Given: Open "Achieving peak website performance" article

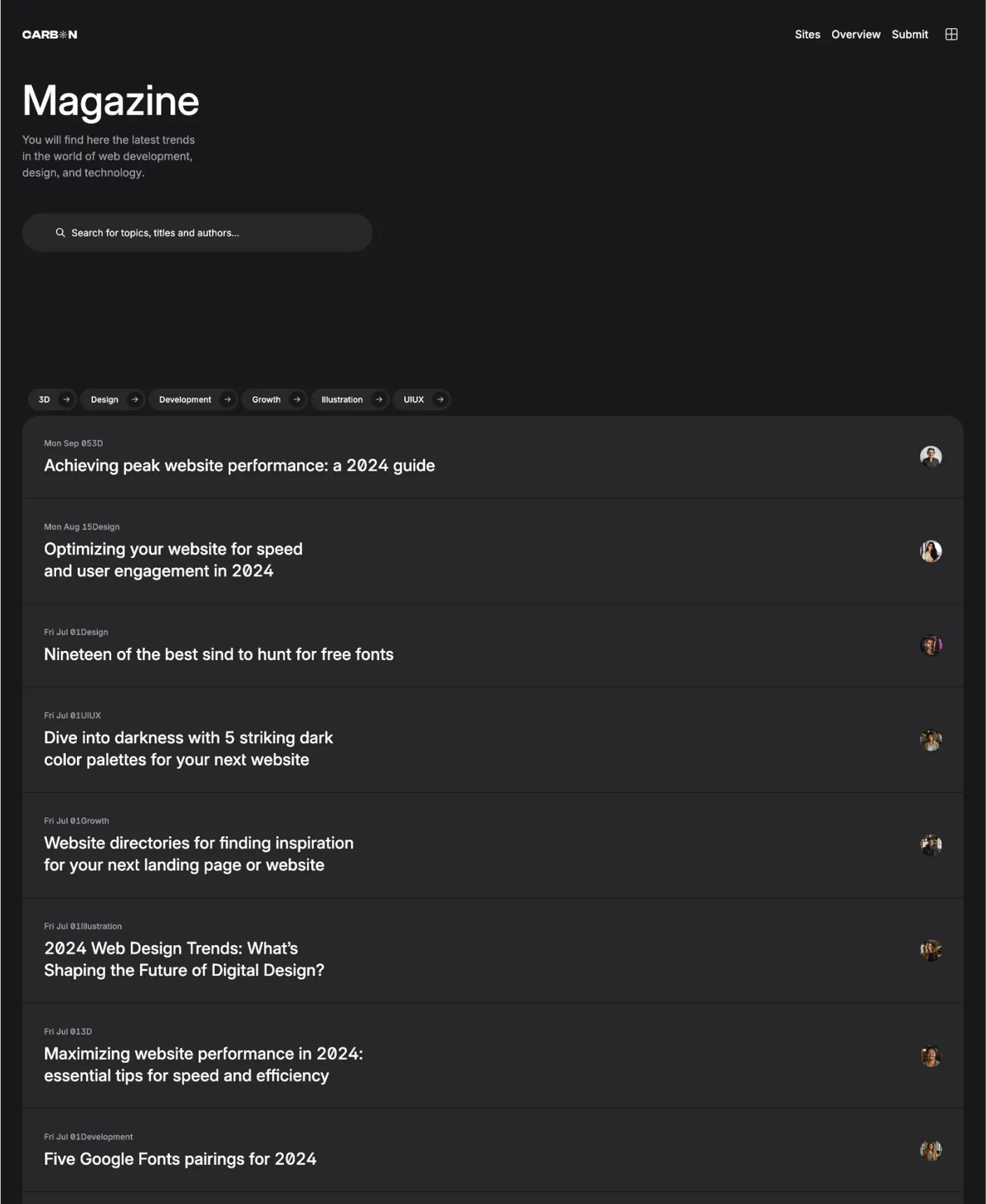Looking at the screenshot, I should [x=239, y=465].
